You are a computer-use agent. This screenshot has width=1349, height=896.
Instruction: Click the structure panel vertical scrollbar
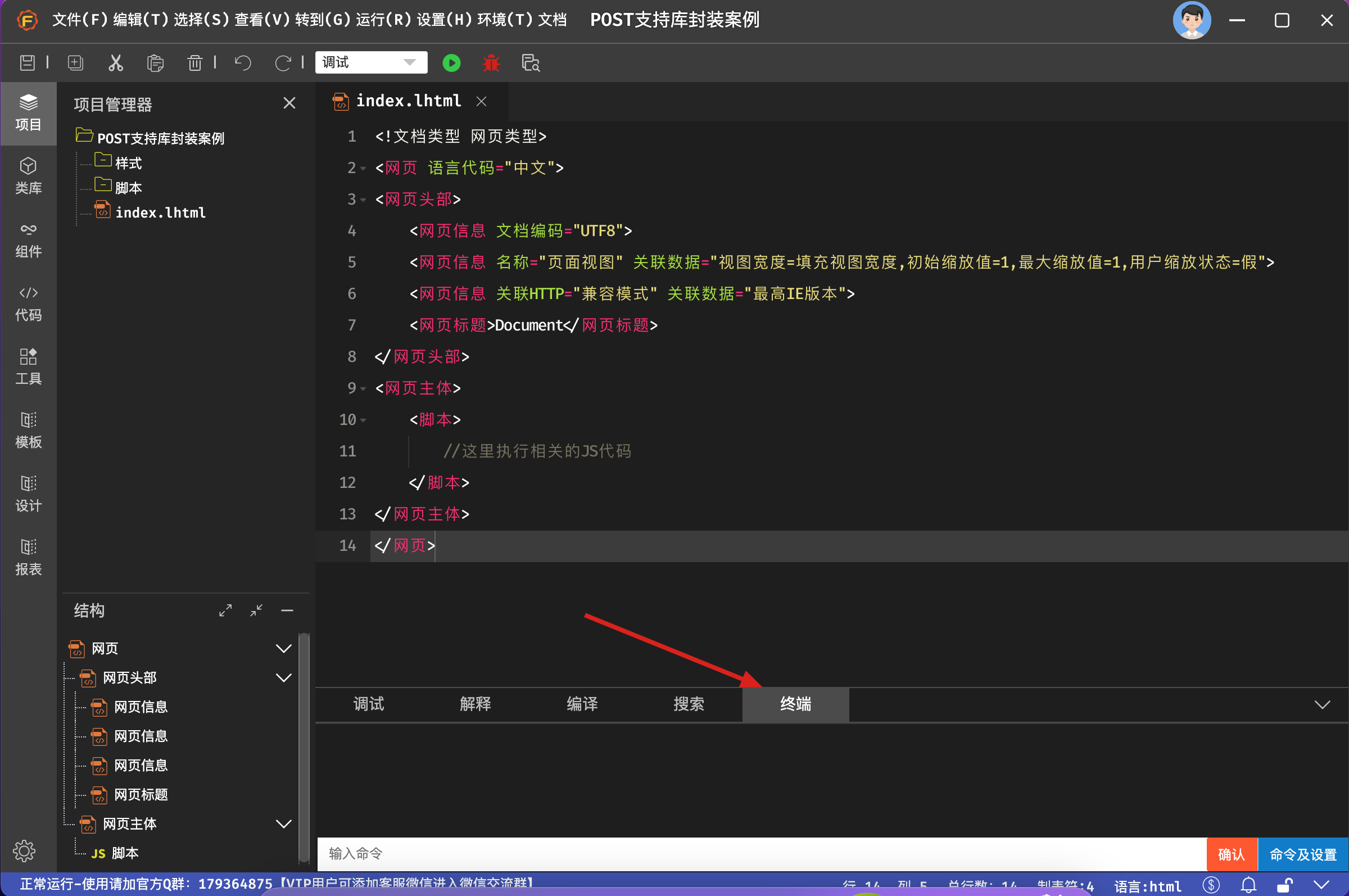tap(304, 748)
